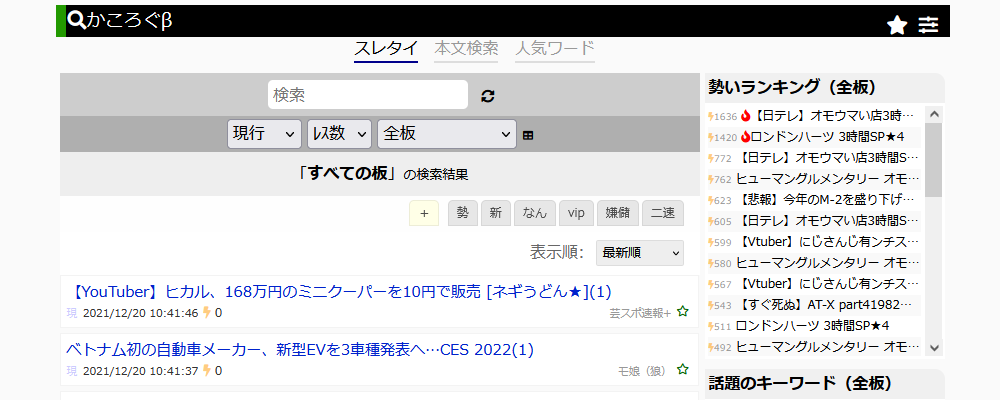The image size is (1000, 400).
Task: Choose the 嫌儲 board shortcut
Action: 617,214
